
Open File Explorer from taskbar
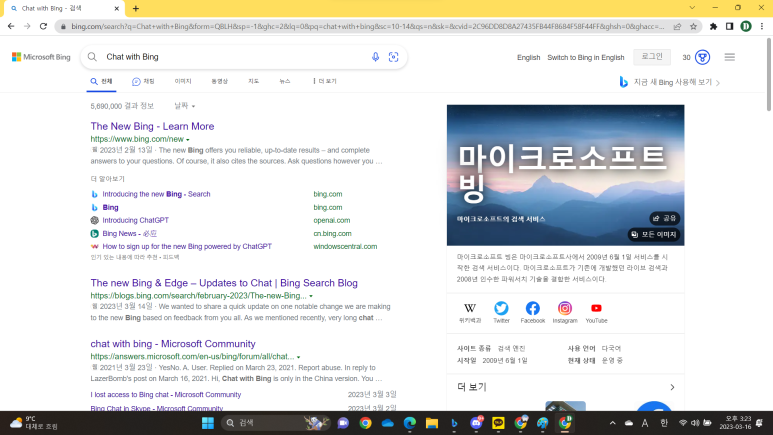click(432, 423)
